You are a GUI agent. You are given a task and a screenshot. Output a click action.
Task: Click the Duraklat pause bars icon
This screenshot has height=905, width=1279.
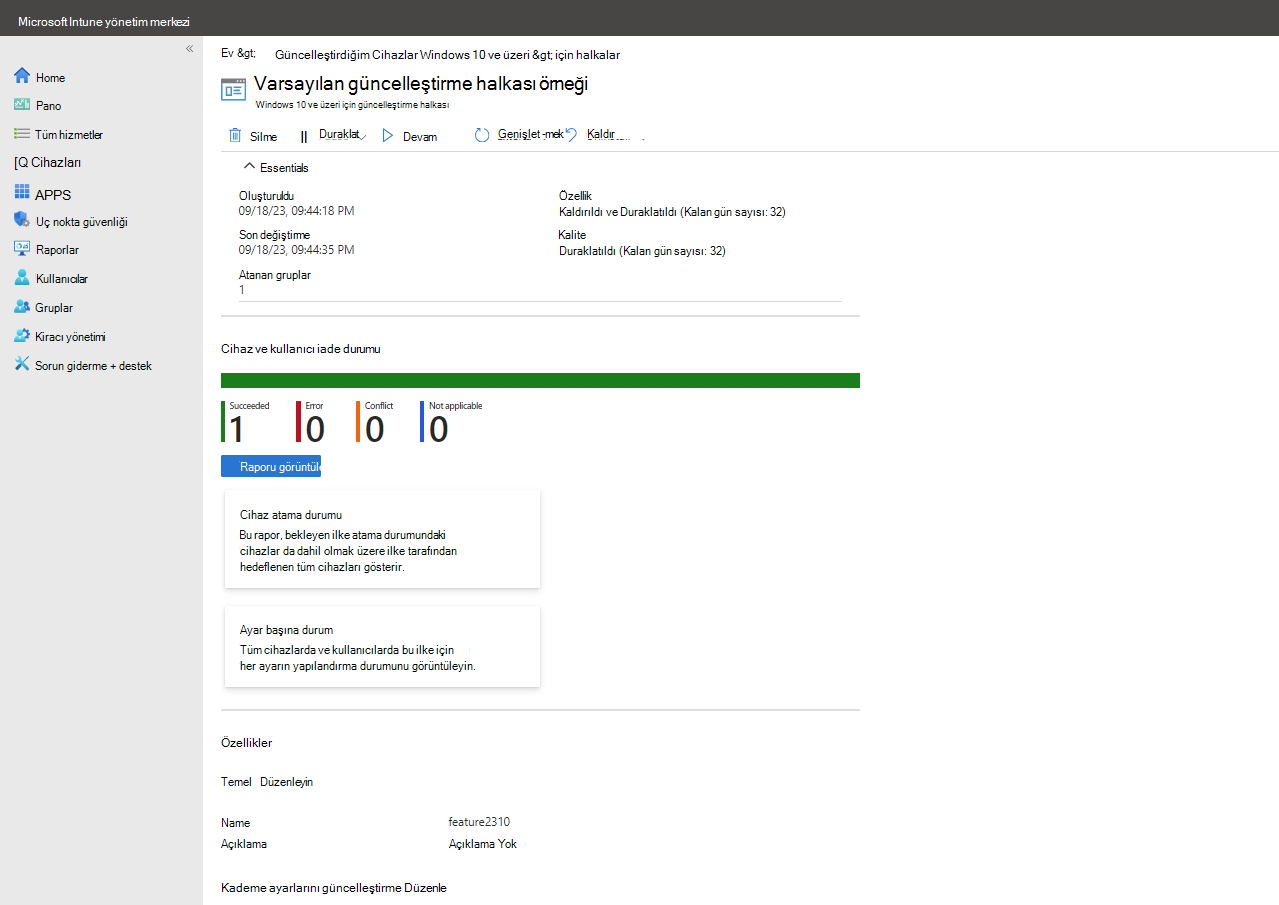(304, 137)
